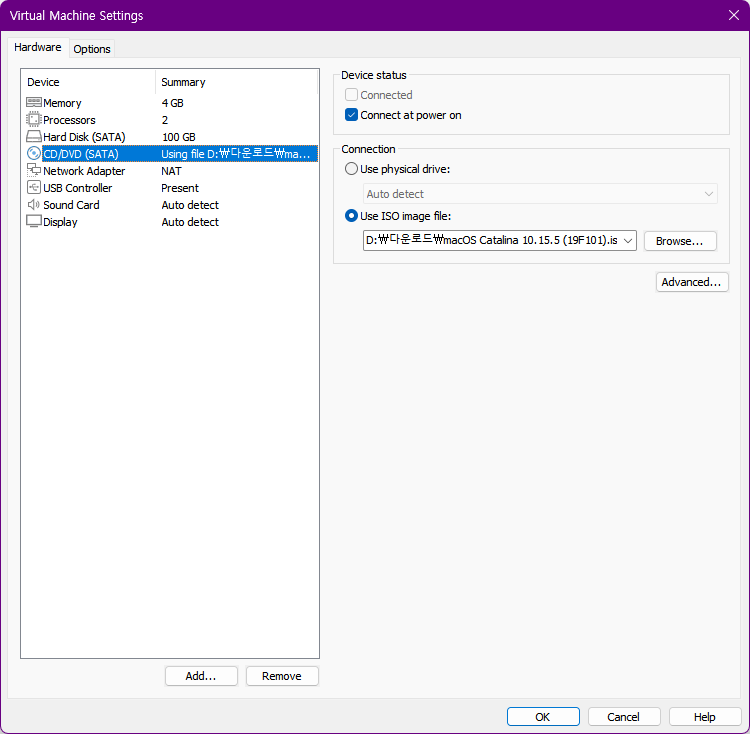The width and height of the screenshot is (750, 734).
Task: Click the 4 GB memory summary
Action: tap(173, 103)
